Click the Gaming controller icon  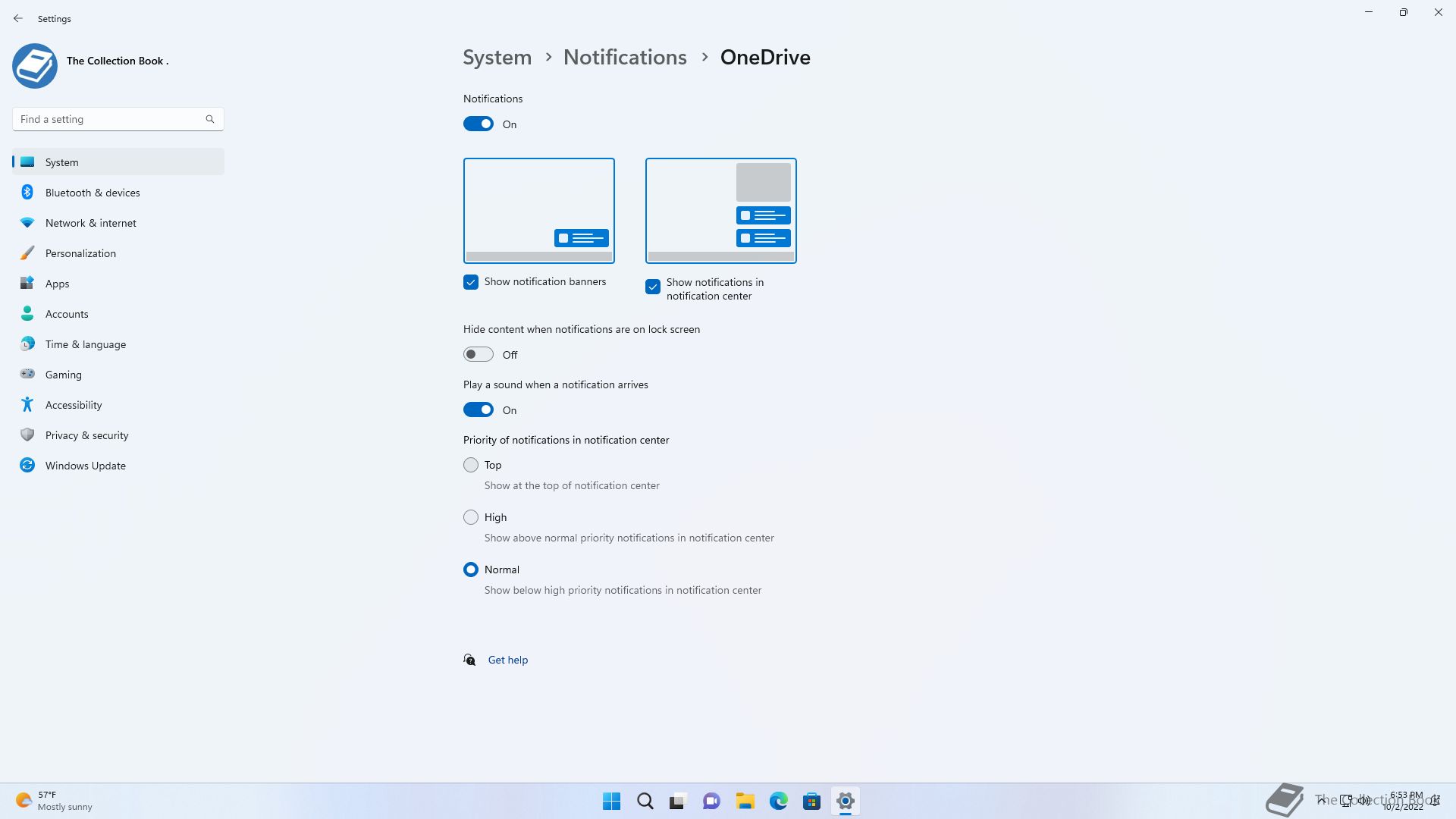pyautogui.click(x=27, y=374)
